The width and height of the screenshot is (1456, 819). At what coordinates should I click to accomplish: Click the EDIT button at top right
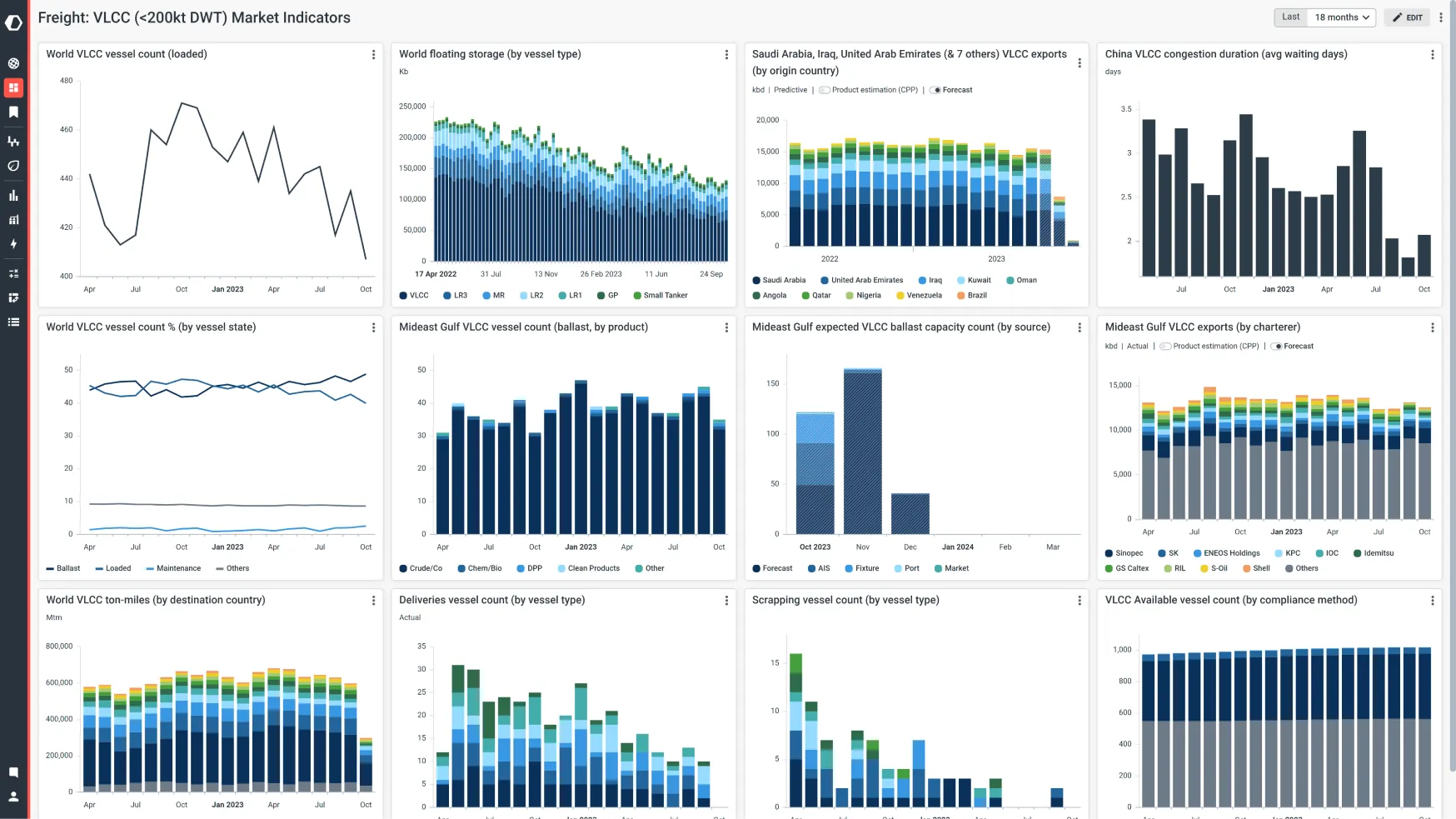coord(1407,17)
